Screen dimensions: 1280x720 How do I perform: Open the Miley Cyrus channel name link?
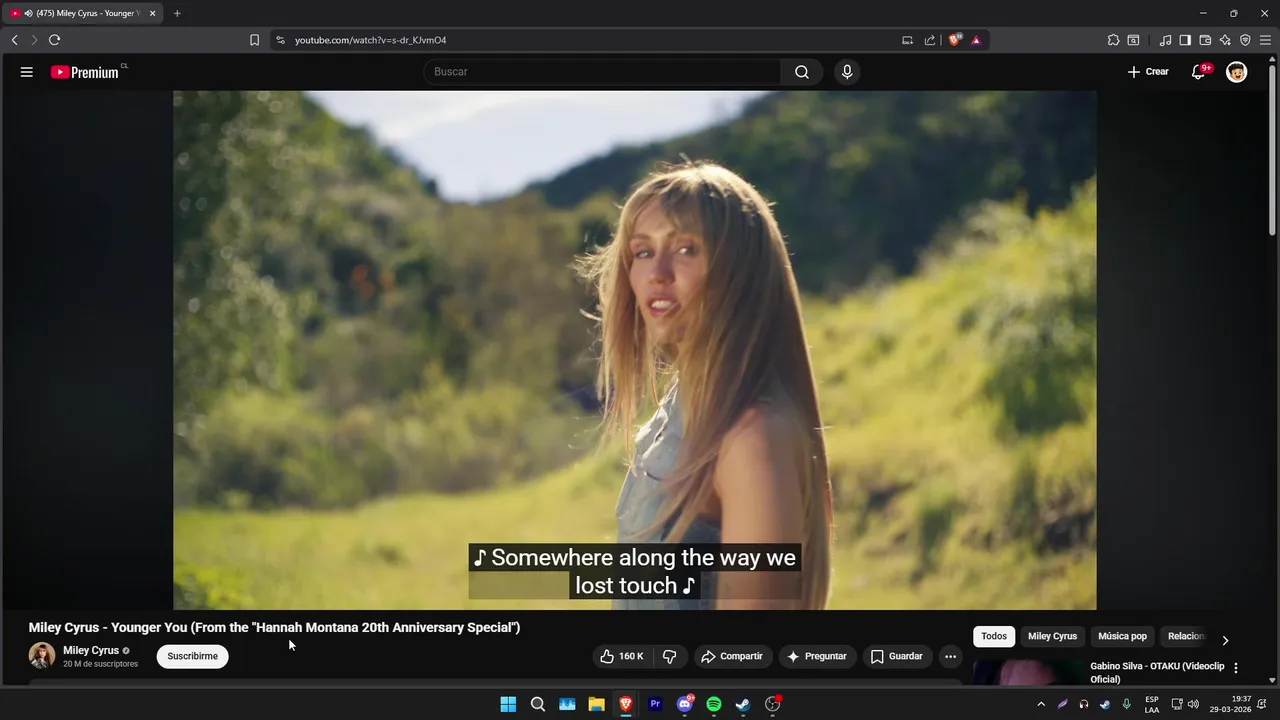click(91, 650)
